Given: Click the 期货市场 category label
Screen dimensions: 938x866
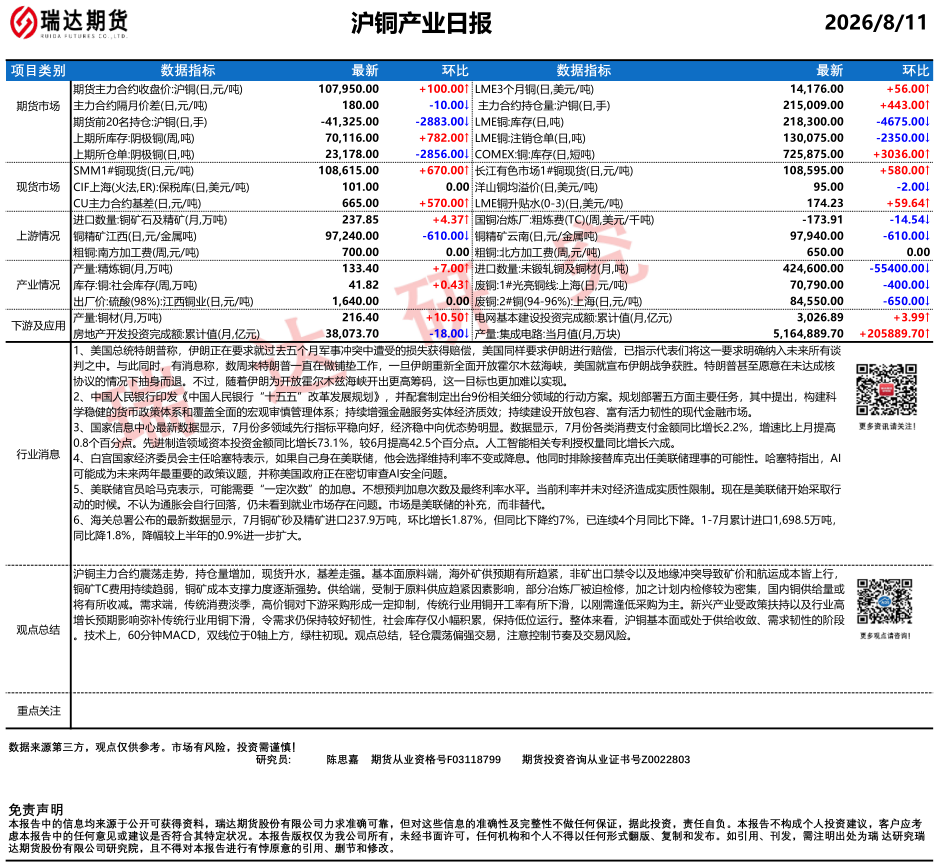Looking at the screenshot, I should 38,106.
